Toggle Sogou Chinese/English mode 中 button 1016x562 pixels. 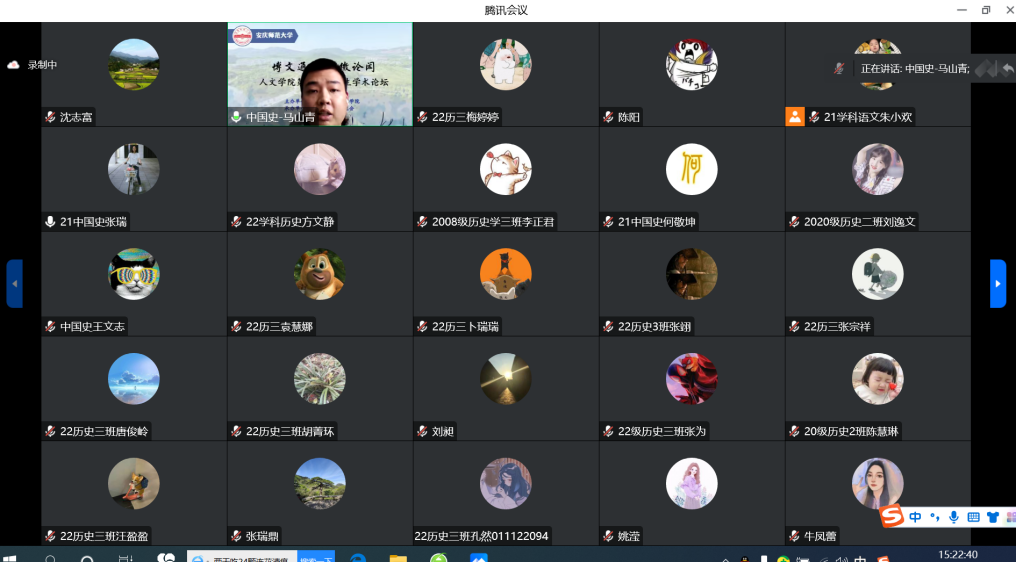tap(915, 517)
